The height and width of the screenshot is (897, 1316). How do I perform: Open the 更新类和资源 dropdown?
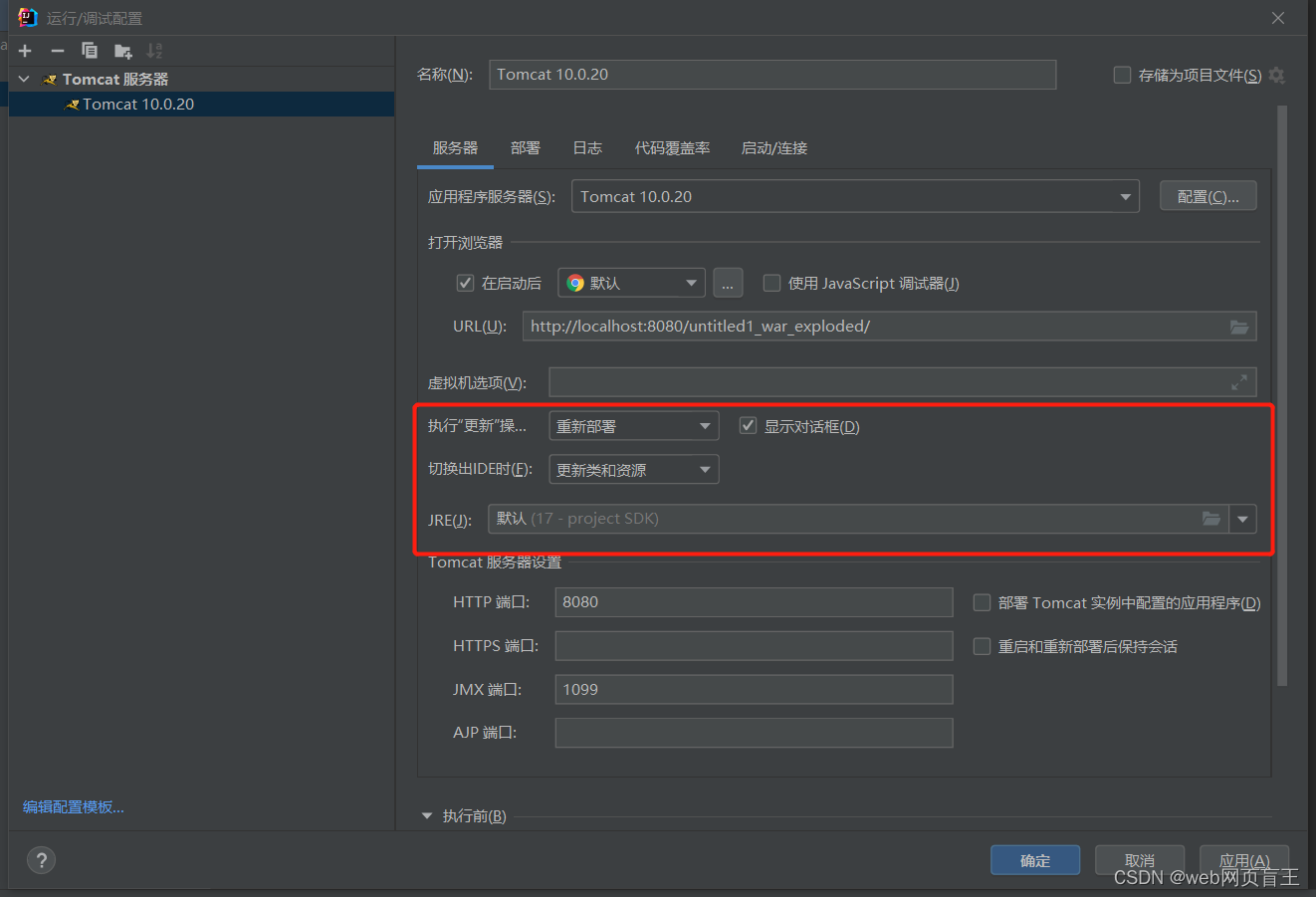pyautogui.click(x=633, y=470)
